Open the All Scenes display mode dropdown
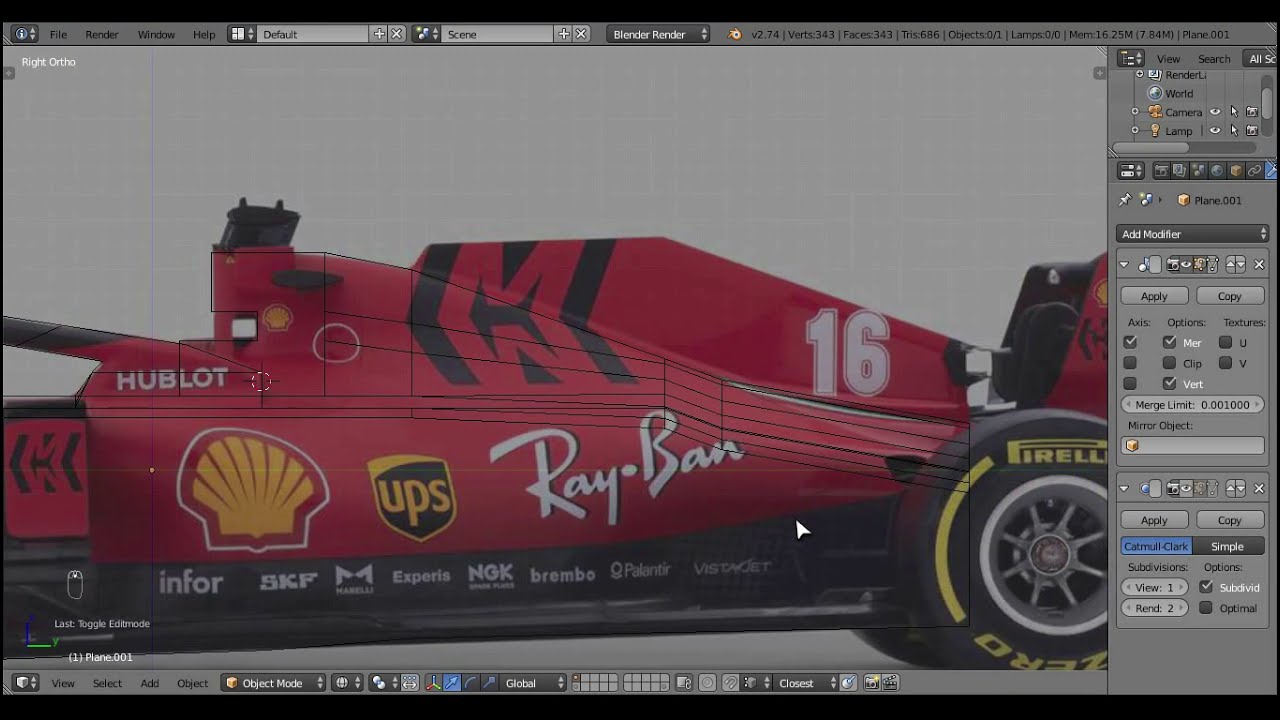 (x=1259, y=59)
